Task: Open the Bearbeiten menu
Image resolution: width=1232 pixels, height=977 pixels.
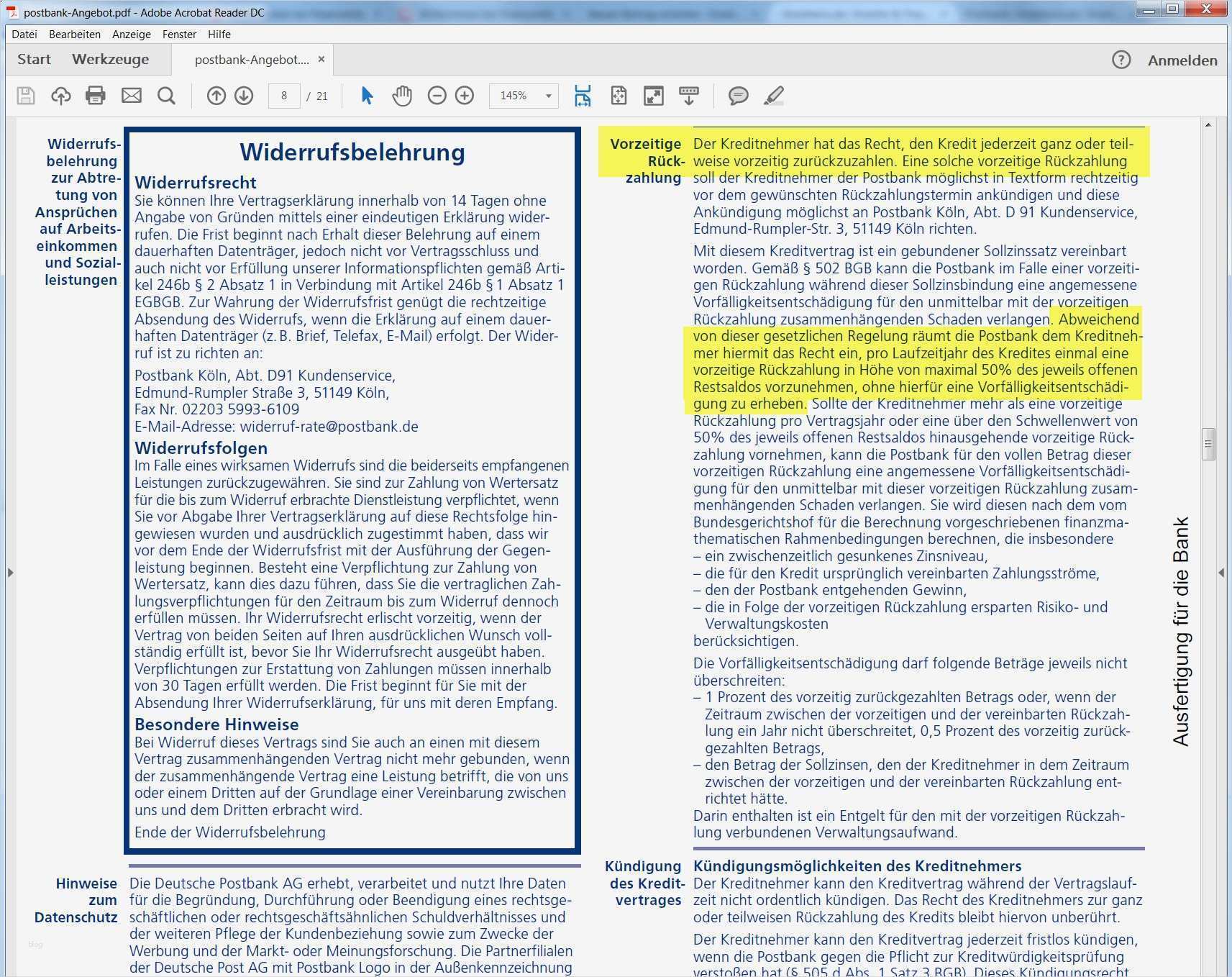Action: point(75,34)
